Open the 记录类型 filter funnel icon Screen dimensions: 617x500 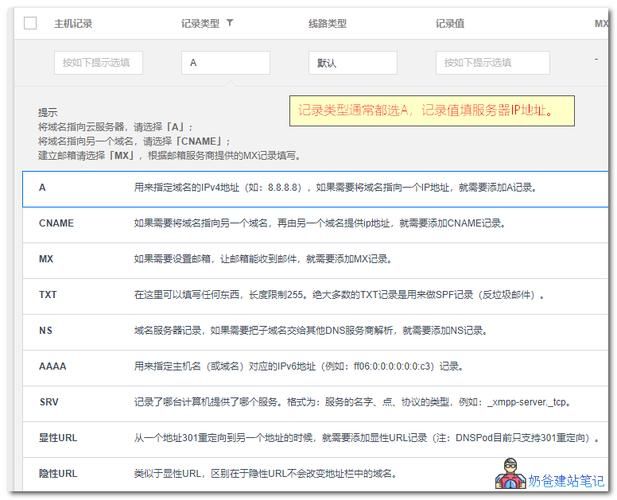coord(230,23)
